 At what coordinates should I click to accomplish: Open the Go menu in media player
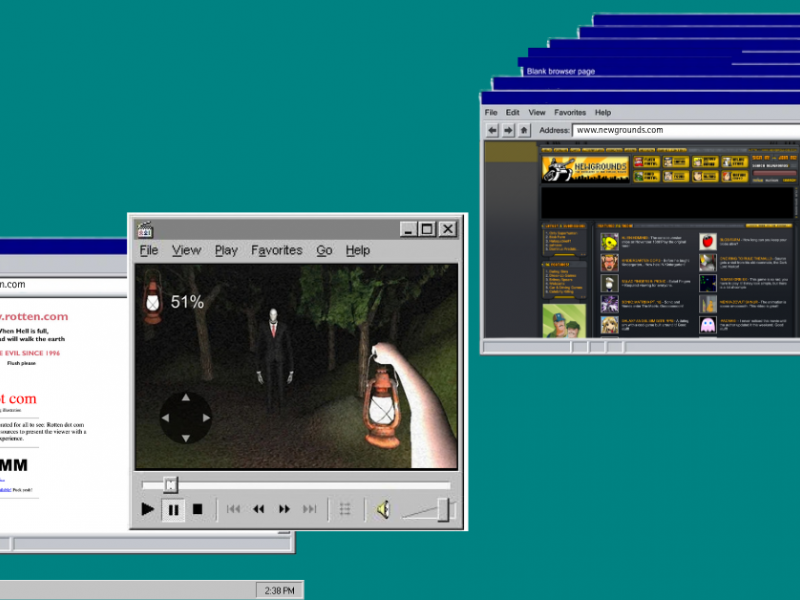324,251
